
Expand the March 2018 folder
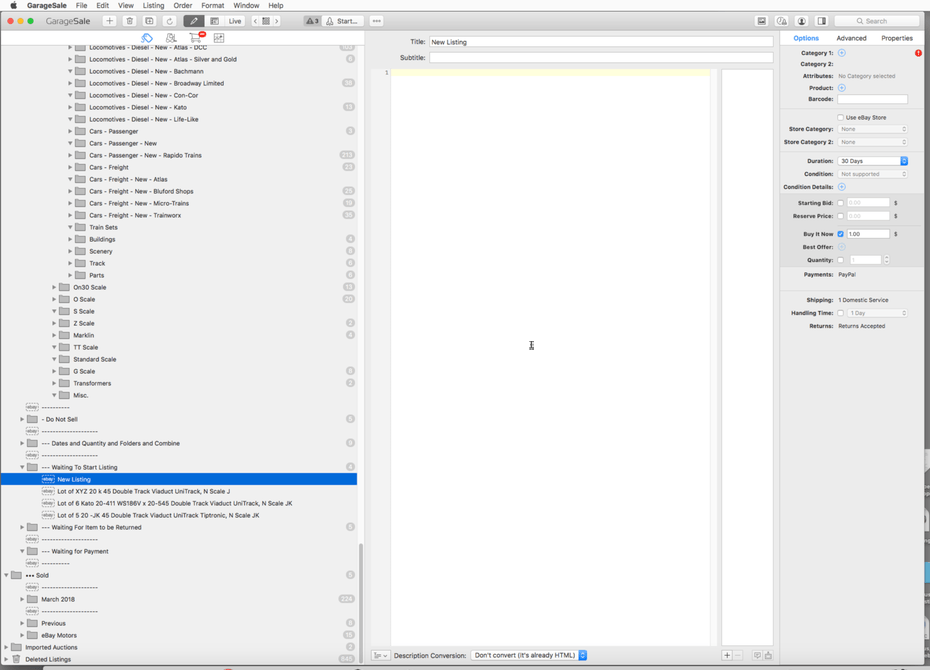pyautogui.click(x=23, y=599)
